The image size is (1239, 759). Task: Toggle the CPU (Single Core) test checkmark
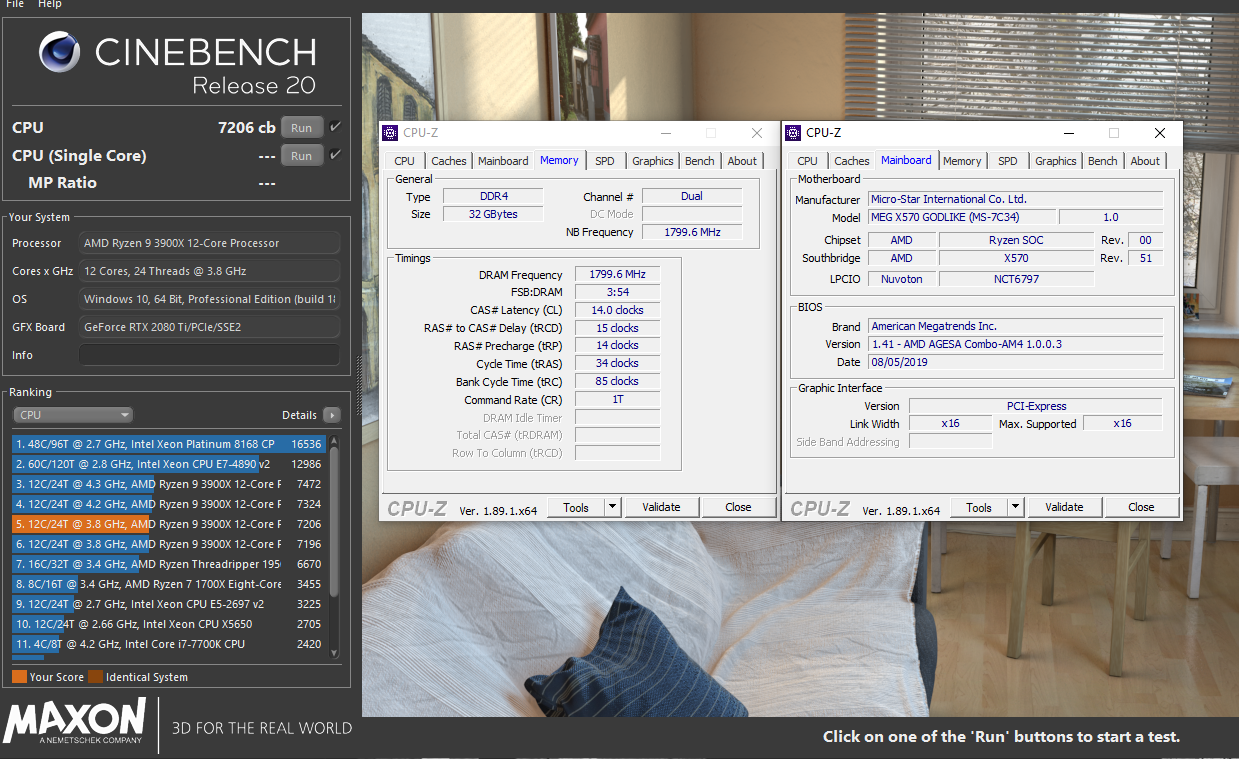(335, 155)
